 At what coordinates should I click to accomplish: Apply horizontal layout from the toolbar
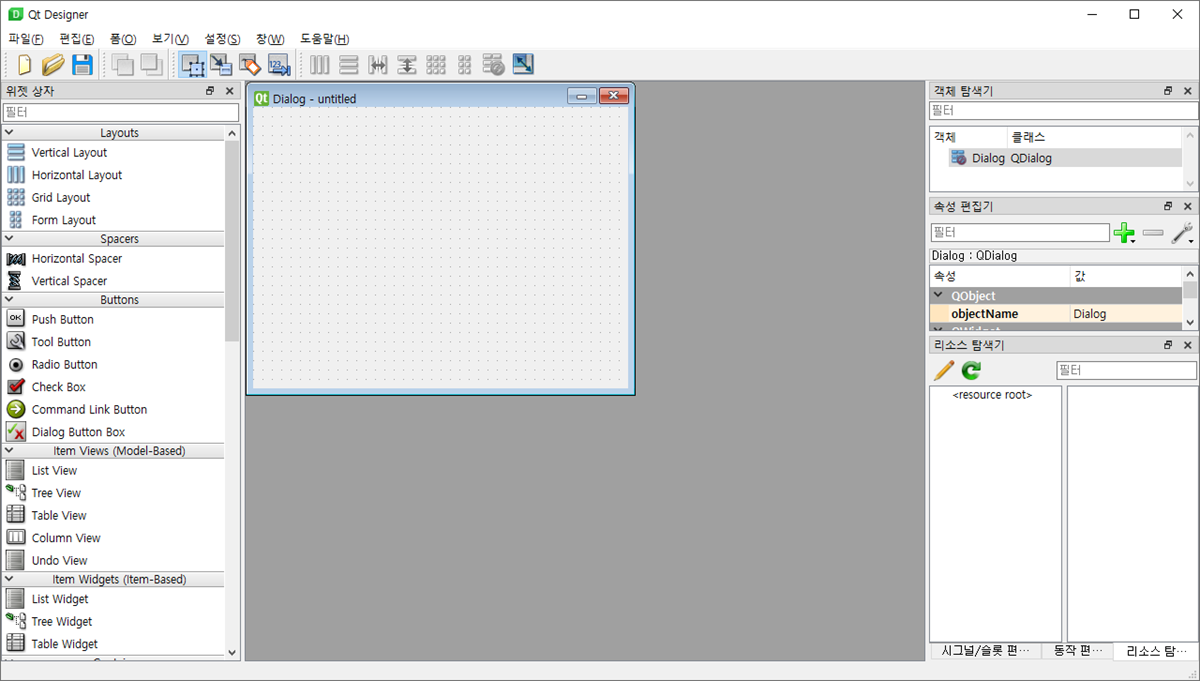click(x=320, y=65)
